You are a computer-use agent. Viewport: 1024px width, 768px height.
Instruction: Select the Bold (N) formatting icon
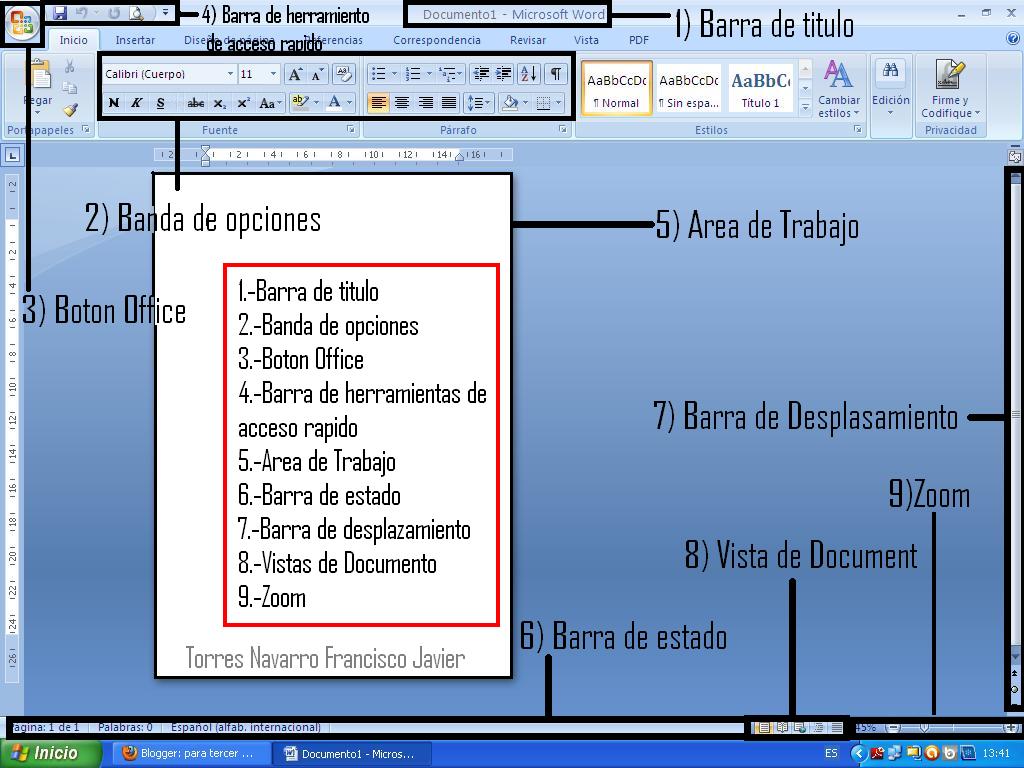pyautogui.click(x=113, y=103)
